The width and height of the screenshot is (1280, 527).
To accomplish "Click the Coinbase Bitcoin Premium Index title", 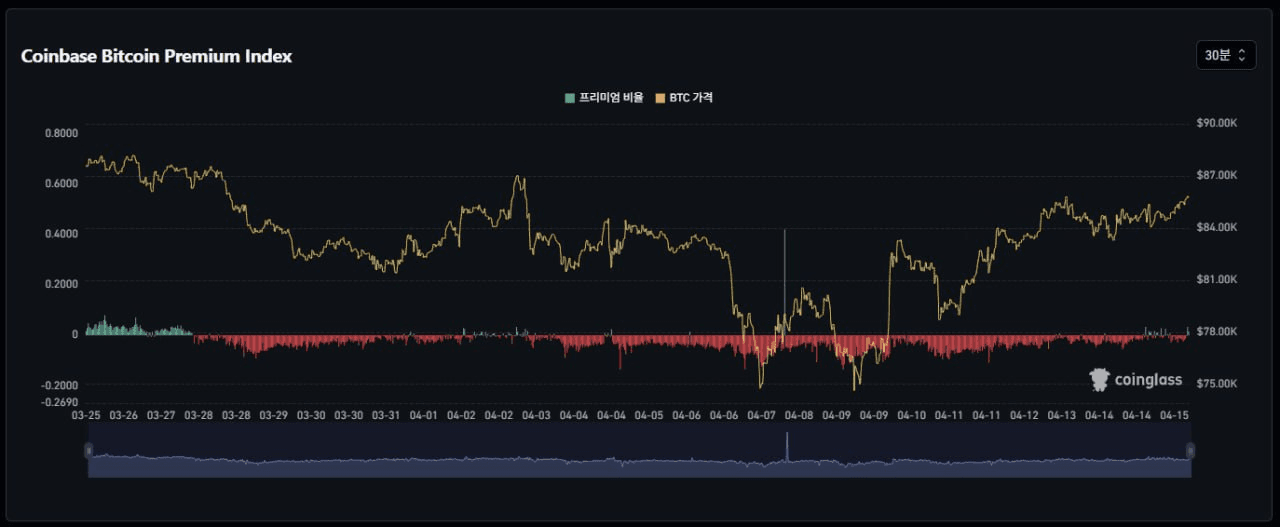I will [156, 56].
